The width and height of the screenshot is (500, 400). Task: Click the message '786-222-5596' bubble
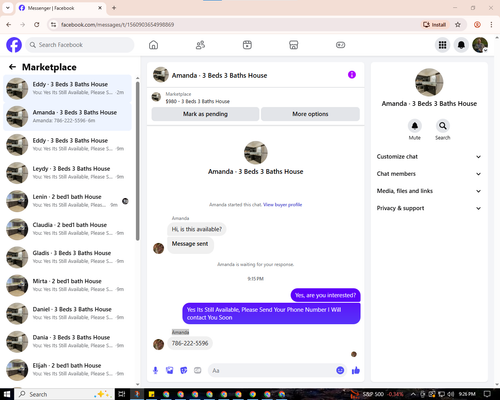[190, 343]
